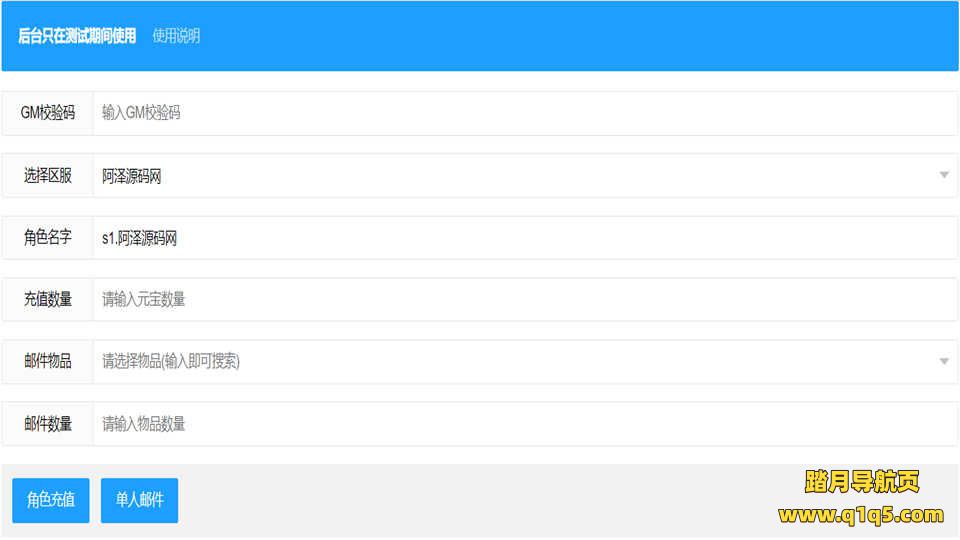Click the 踏月导航页 watermark text
Screen dimensions: 960x540
click(861, 482)
